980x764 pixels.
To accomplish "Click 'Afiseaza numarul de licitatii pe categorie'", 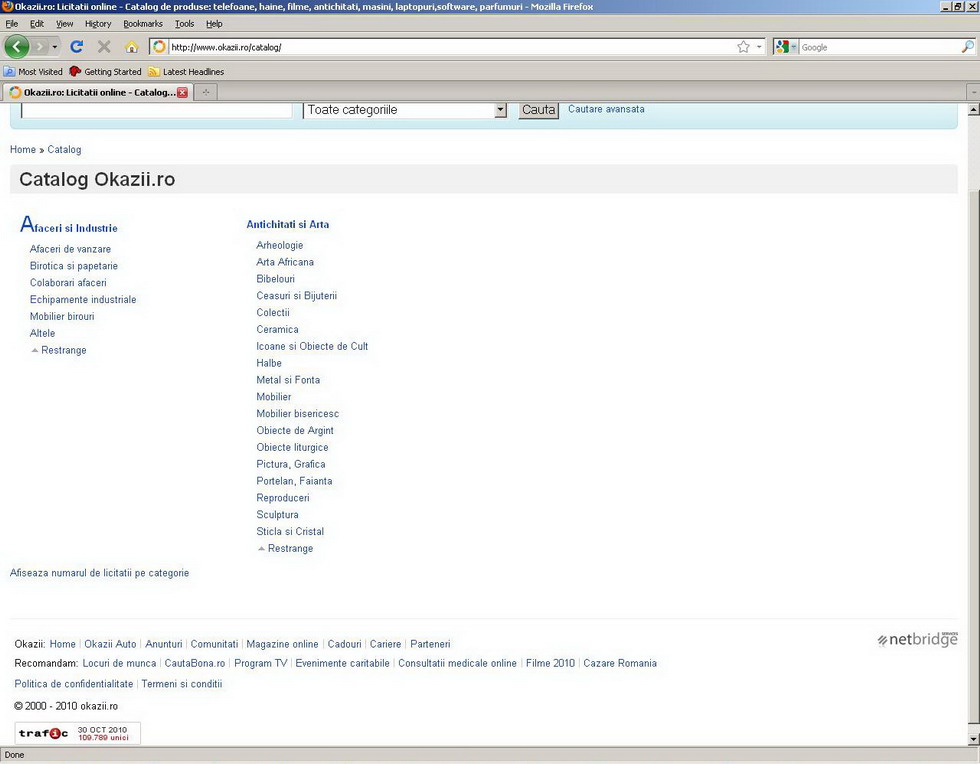I will point(99,573).
